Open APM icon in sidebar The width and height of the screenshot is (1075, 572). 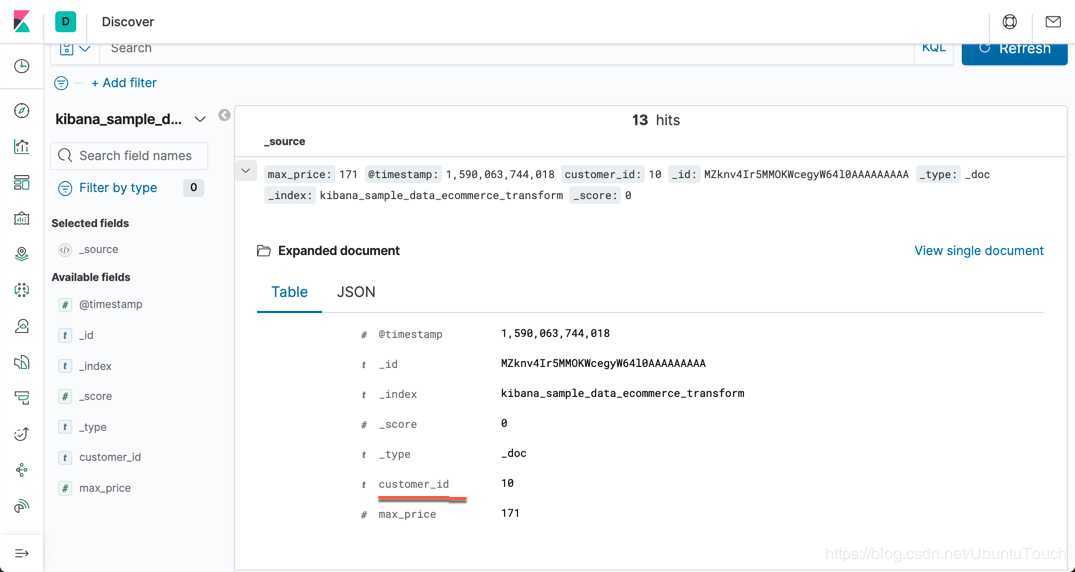point(22,398)
